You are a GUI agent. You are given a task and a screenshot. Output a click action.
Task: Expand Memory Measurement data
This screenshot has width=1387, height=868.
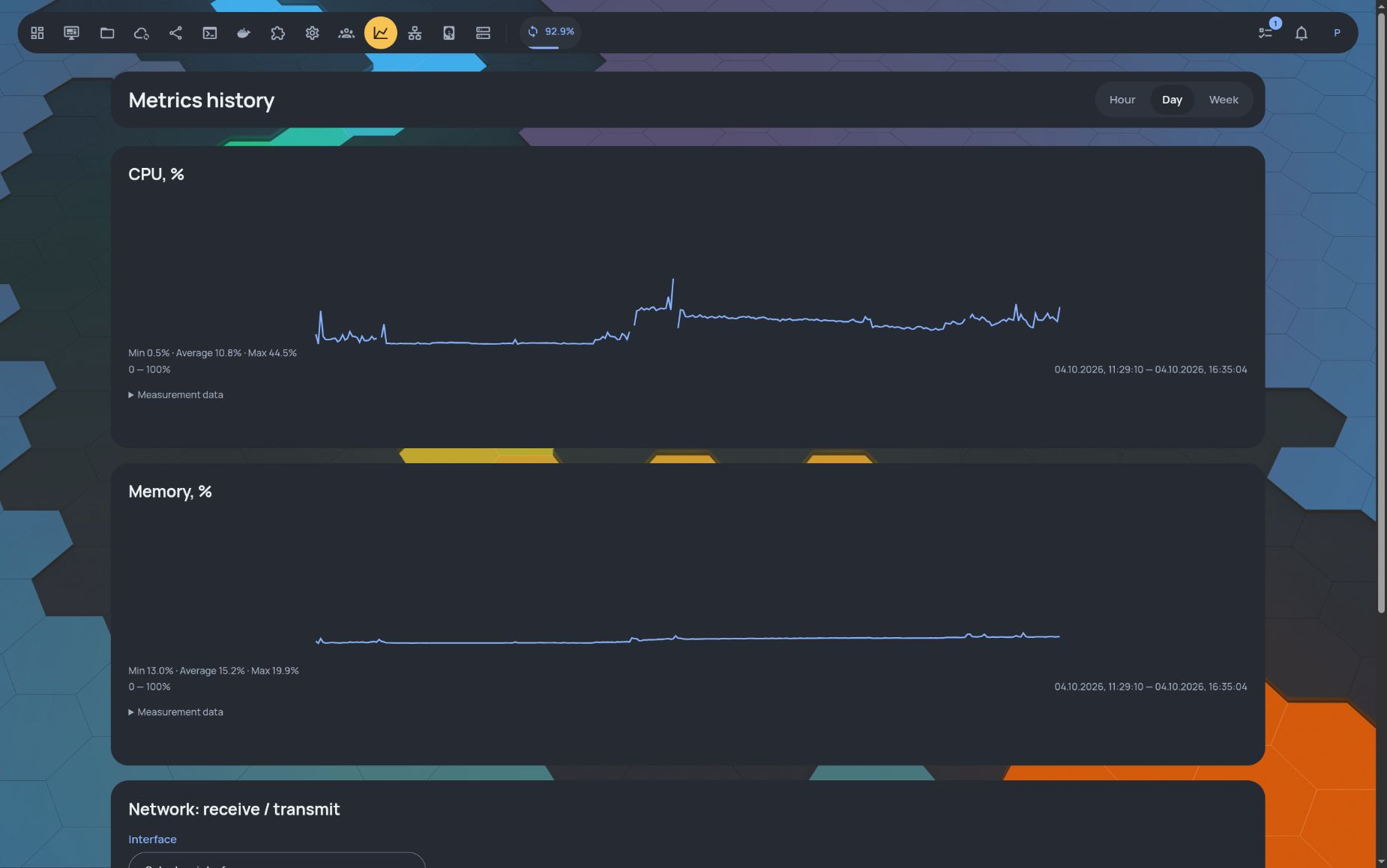(x=176, y=712)
